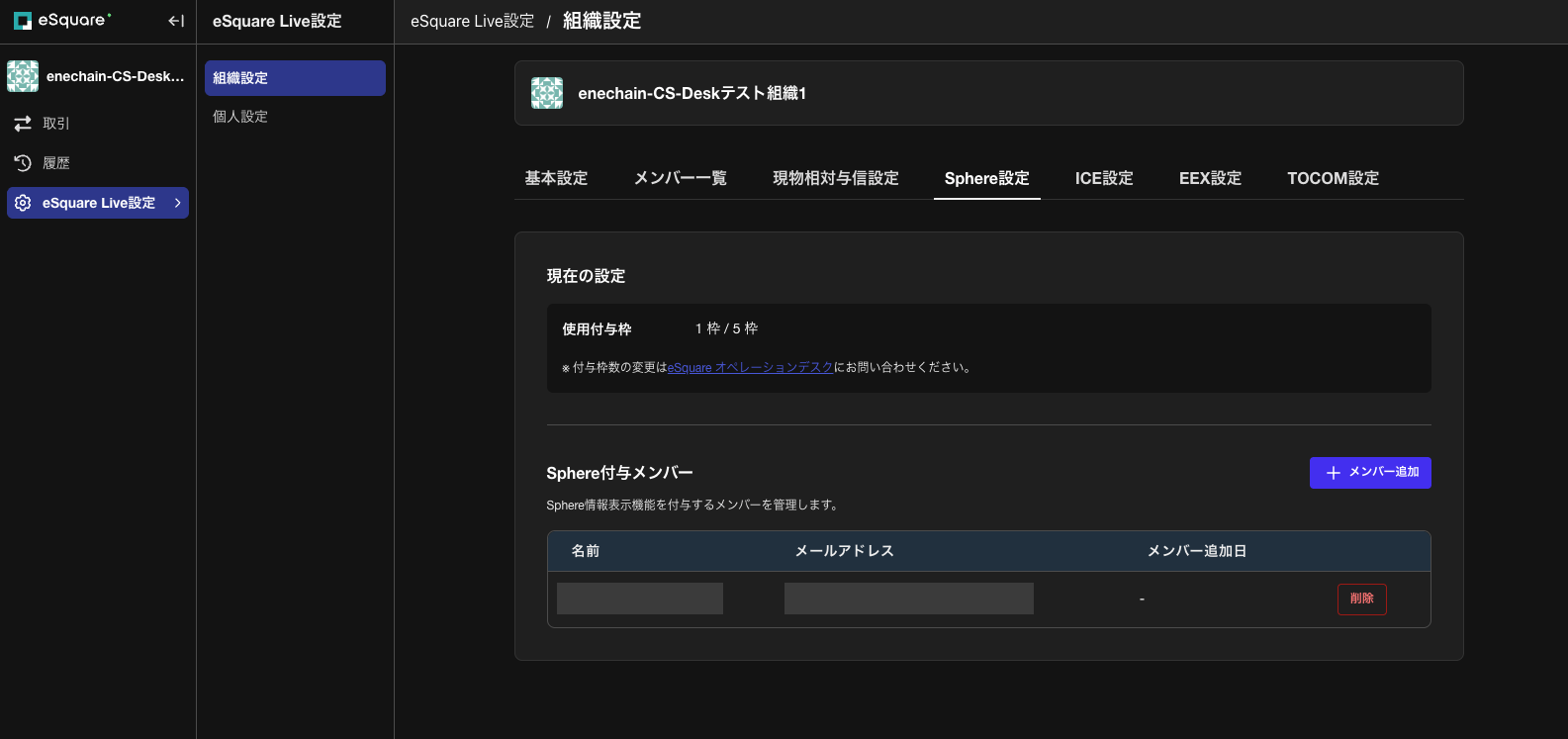Click the enechain-CS-Desk organization name in sidebar
This screenshot has width=1568, height=739.
pyautogui.click(x=116, y=76)
